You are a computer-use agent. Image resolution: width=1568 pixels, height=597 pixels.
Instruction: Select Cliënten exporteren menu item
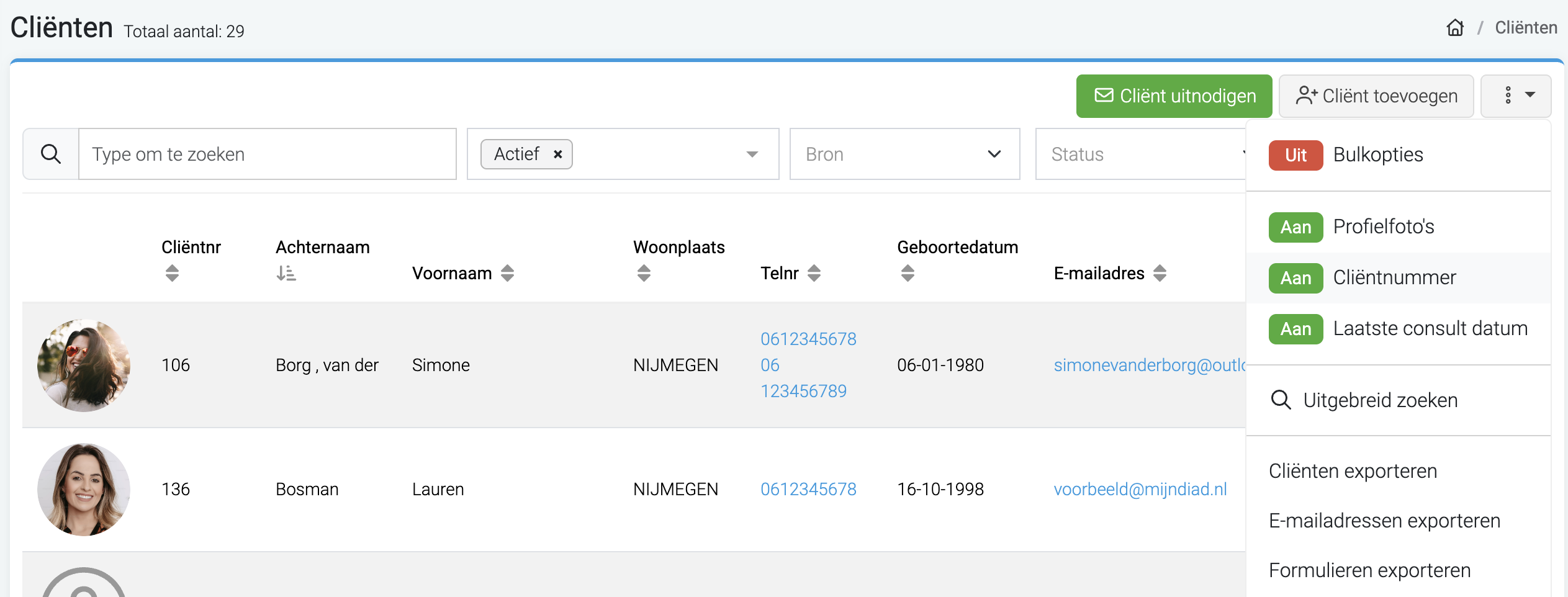coord(1353,471)
